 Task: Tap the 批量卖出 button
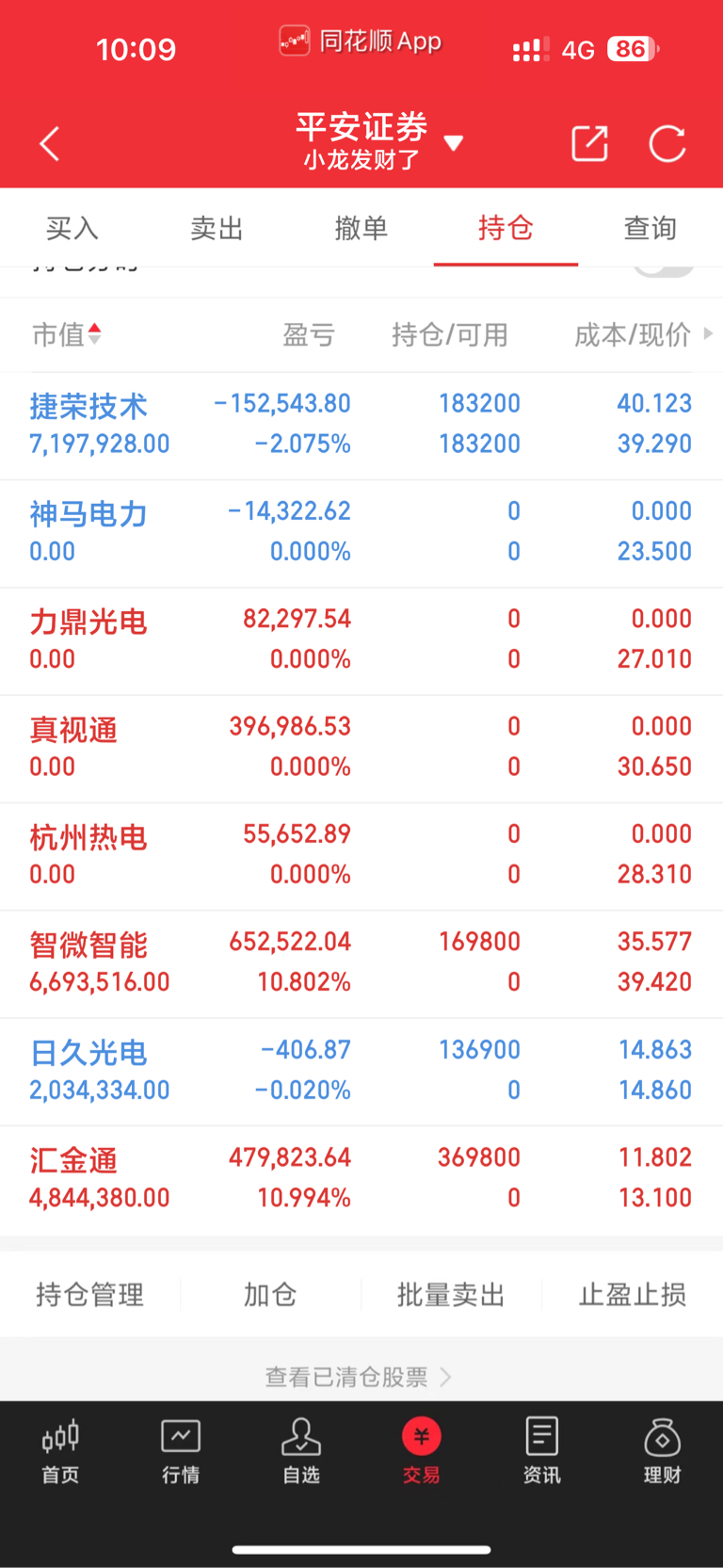pos(451,1295)
